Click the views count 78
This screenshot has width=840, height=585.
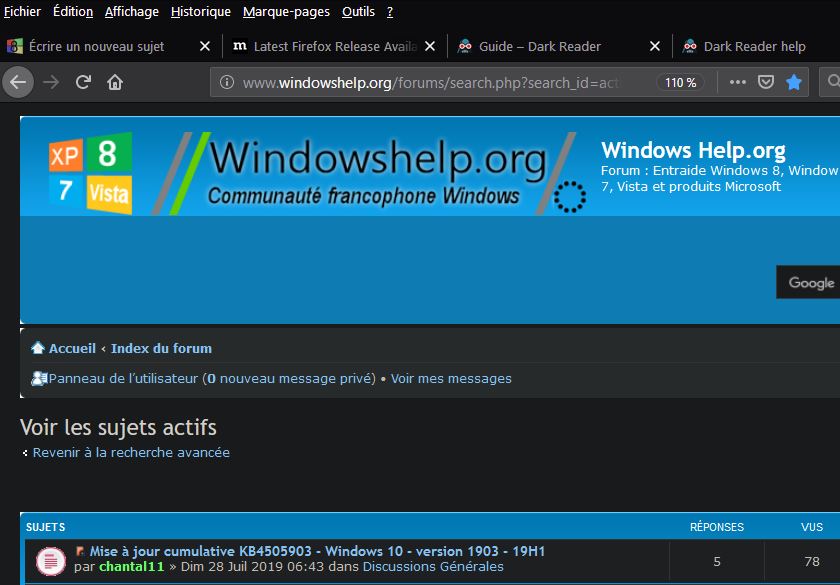[812, 561]
